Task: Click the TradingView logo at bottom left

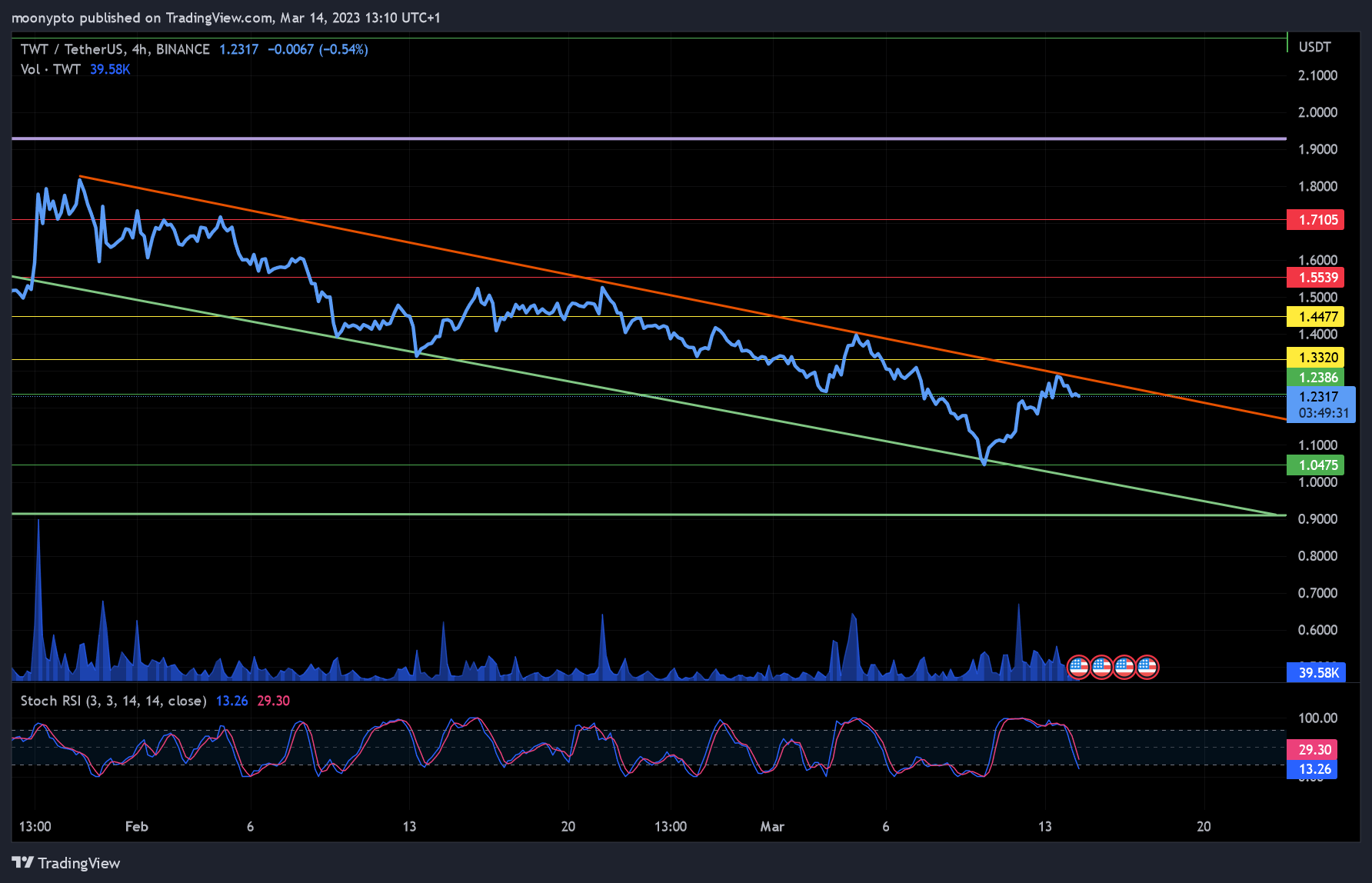Action: click(66, 863)
